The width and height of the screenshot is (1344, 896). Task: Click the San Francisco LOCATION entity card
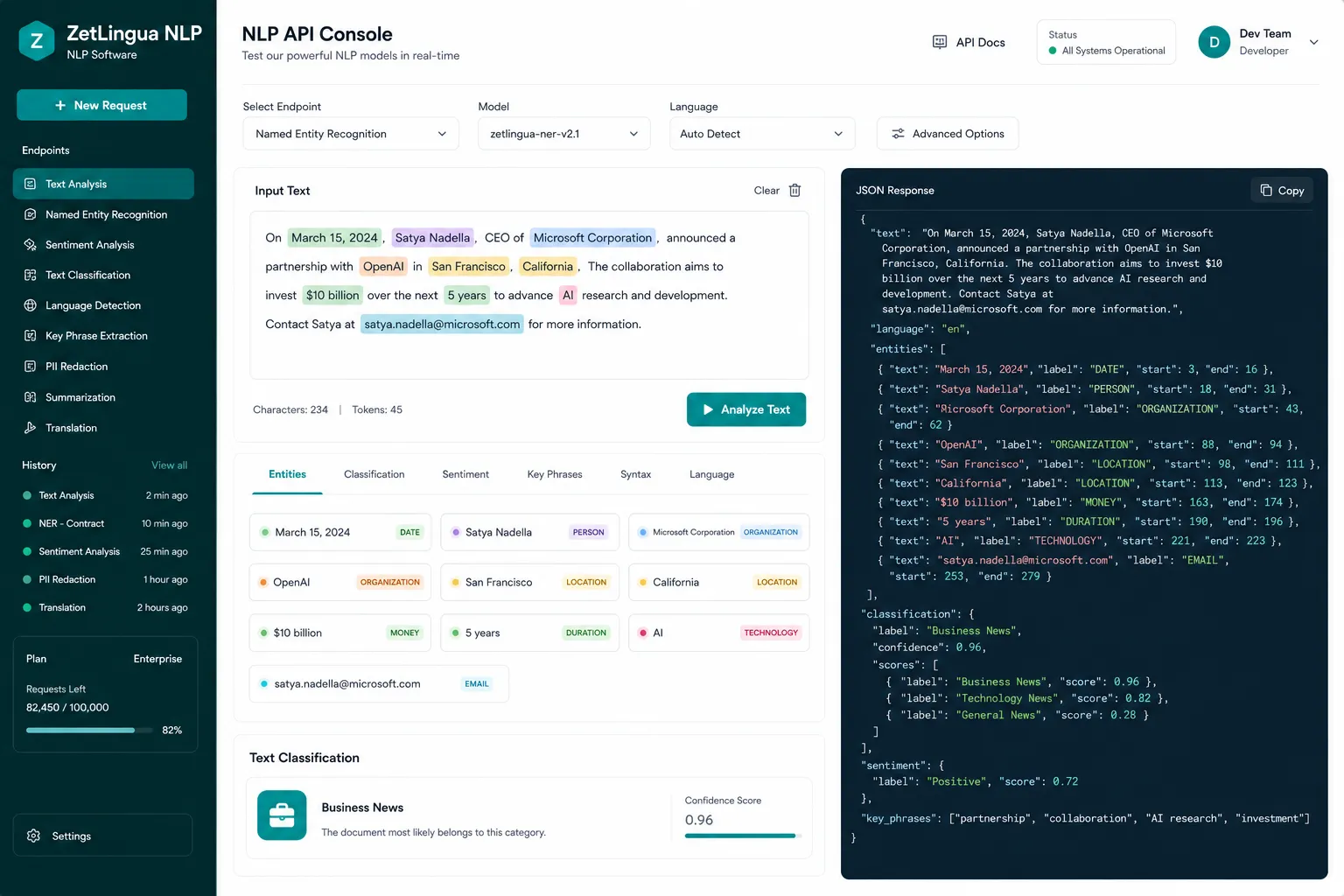529,582
